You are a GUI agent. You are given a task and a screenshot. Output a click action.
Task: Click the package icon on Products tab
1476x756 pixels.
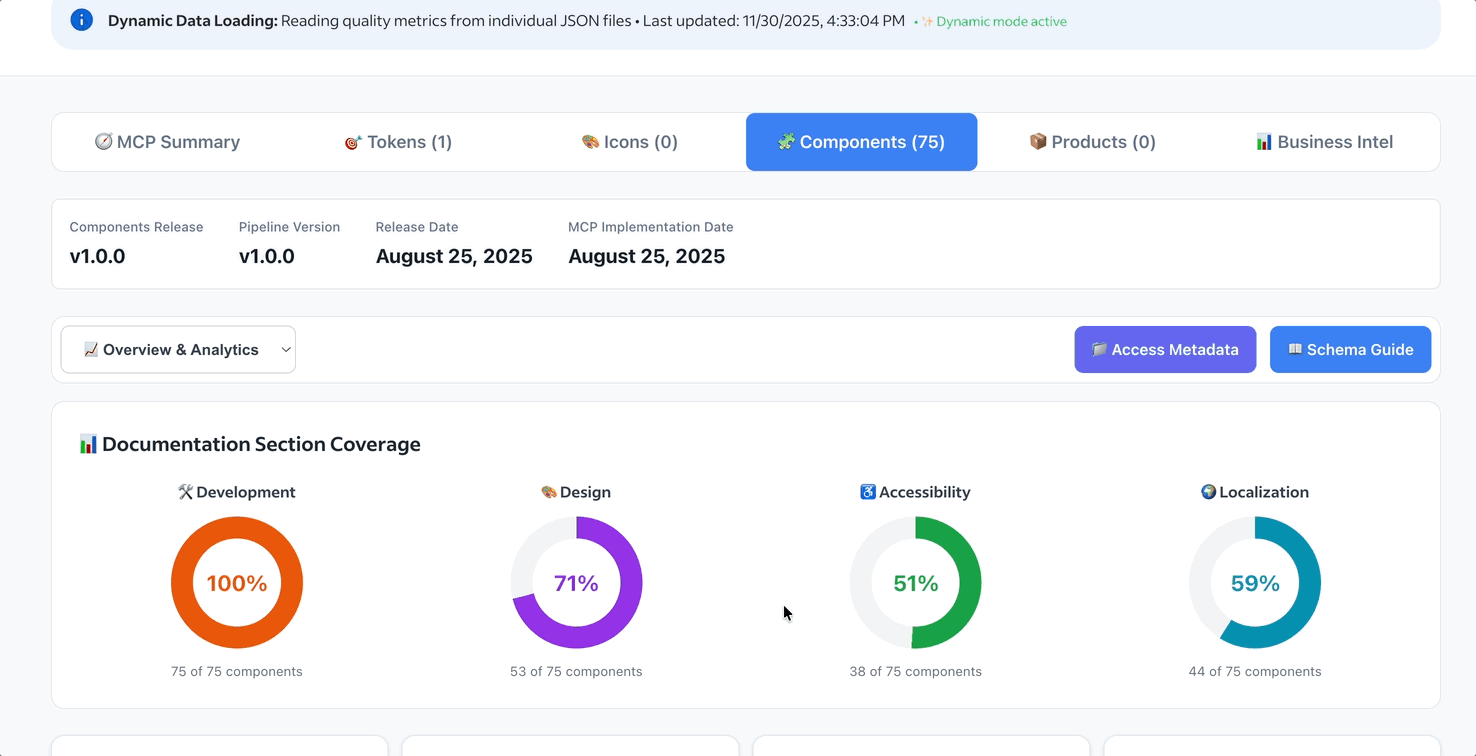(1038, 141)
